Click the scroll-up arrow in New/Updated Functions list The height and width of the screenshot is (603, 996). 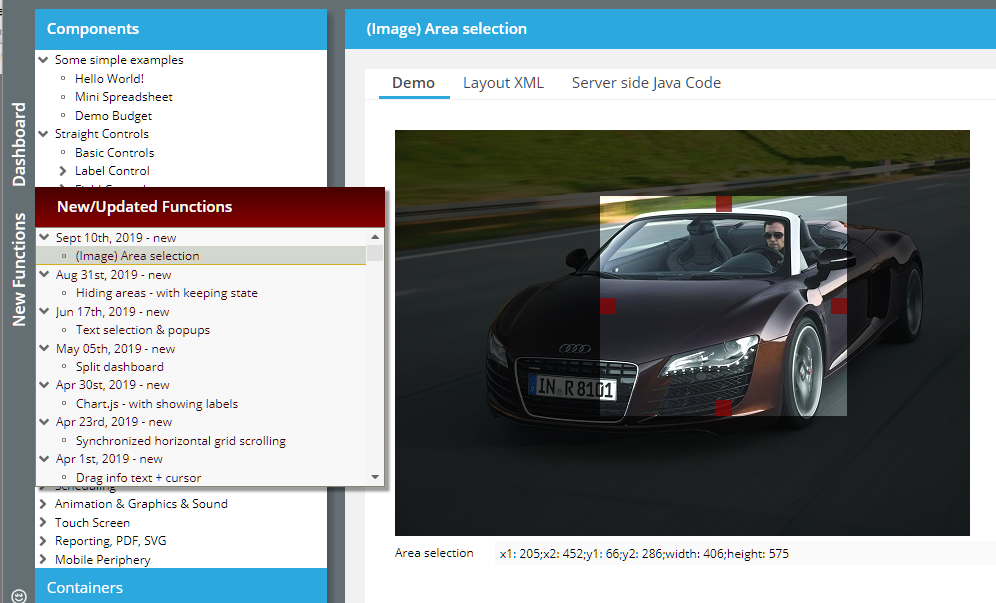pos(375,237)
